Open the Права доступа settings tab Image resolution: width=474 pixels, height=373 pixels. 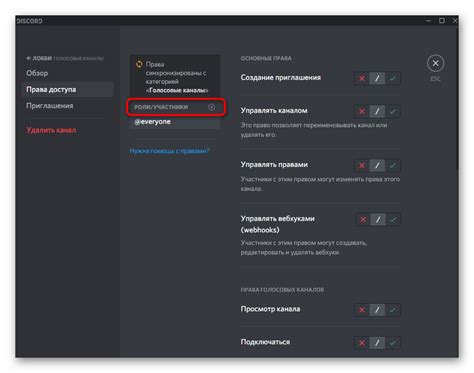pyautogui.click(x=68, y=89)
